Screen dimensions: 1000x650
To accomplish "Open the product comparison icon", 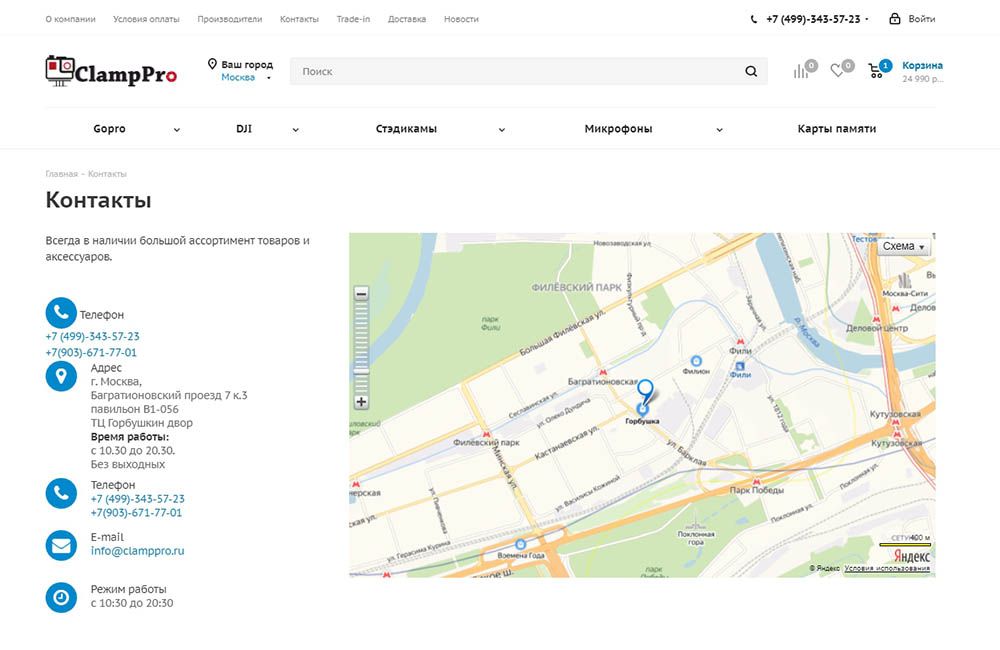I will coord(801,71).
